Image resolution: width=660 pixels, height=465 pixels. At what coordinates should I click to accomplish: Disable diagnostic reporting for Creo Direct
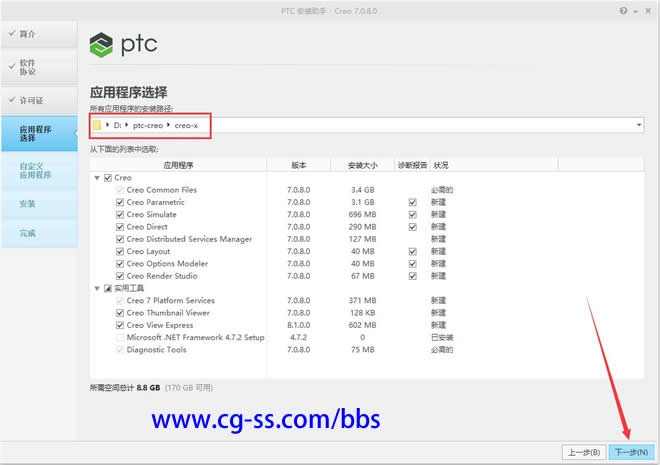coord(412,227)
